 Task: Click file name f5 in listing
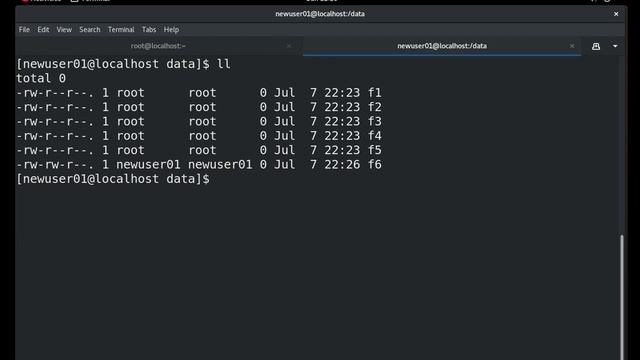tap(375, 150)
